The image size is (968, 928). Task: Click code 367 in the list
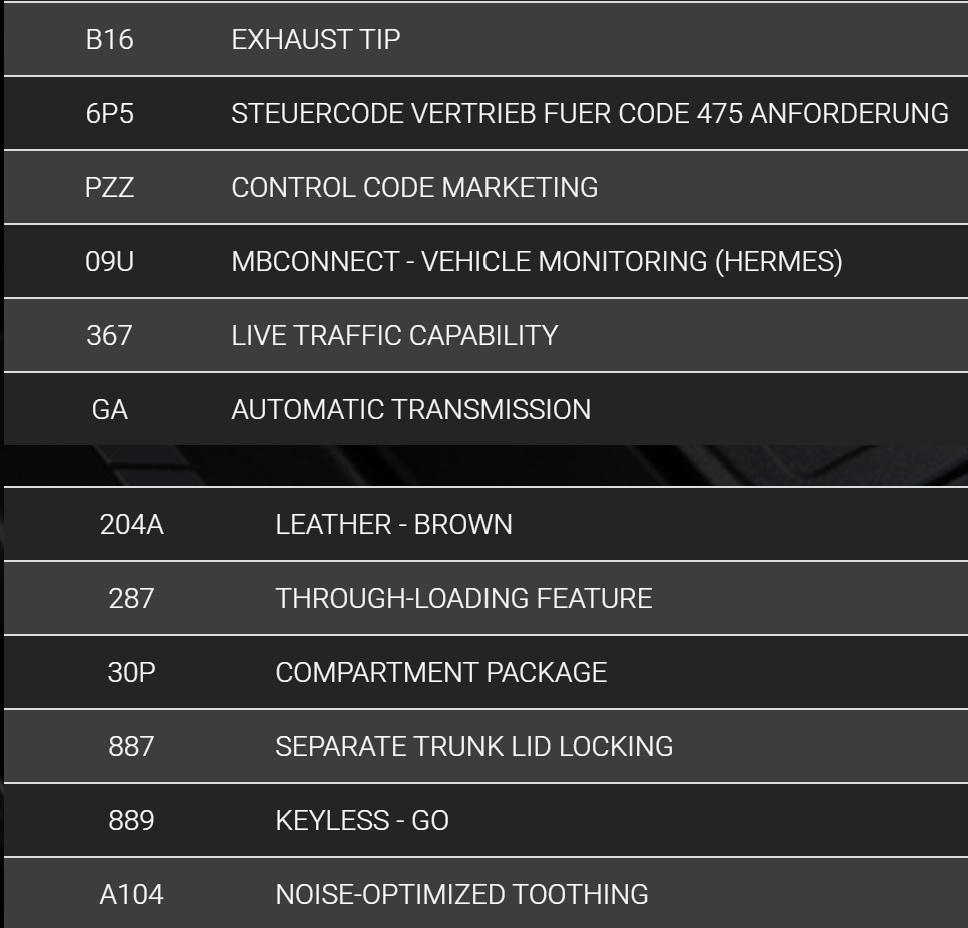click(x=109, y=335)
